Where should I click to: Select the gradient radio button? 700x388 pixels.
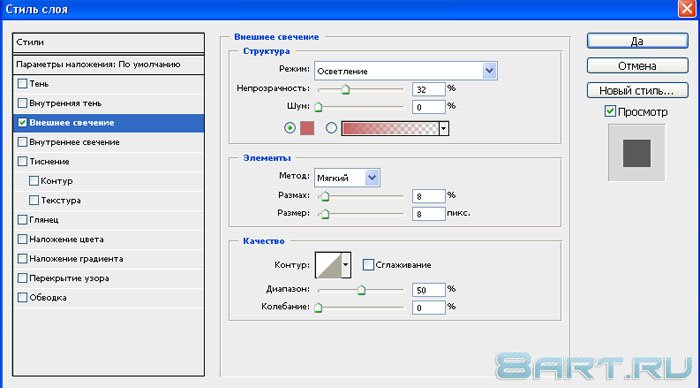pos(331,128)
